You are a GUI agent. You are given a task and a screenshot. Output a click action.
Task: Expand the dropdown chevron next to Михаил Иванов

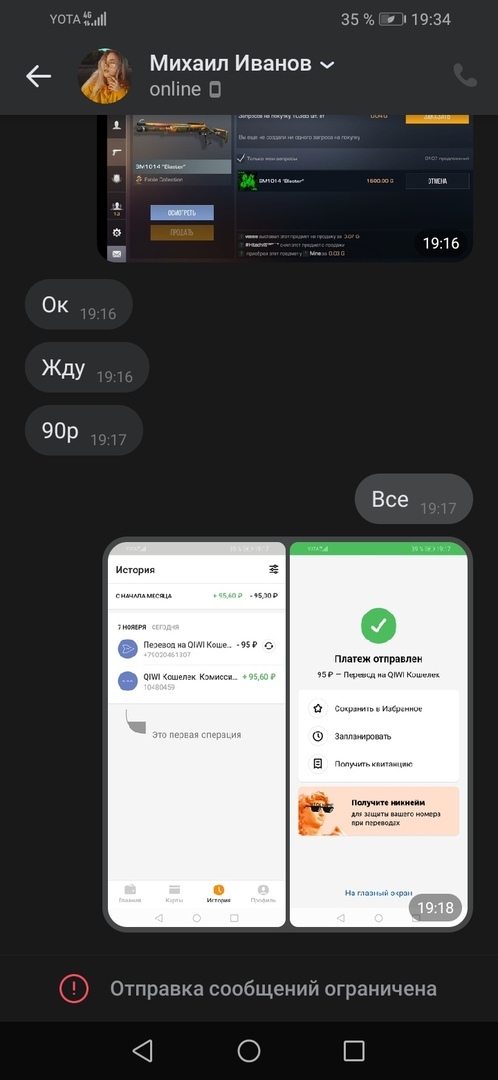click(x=328, y=65)
